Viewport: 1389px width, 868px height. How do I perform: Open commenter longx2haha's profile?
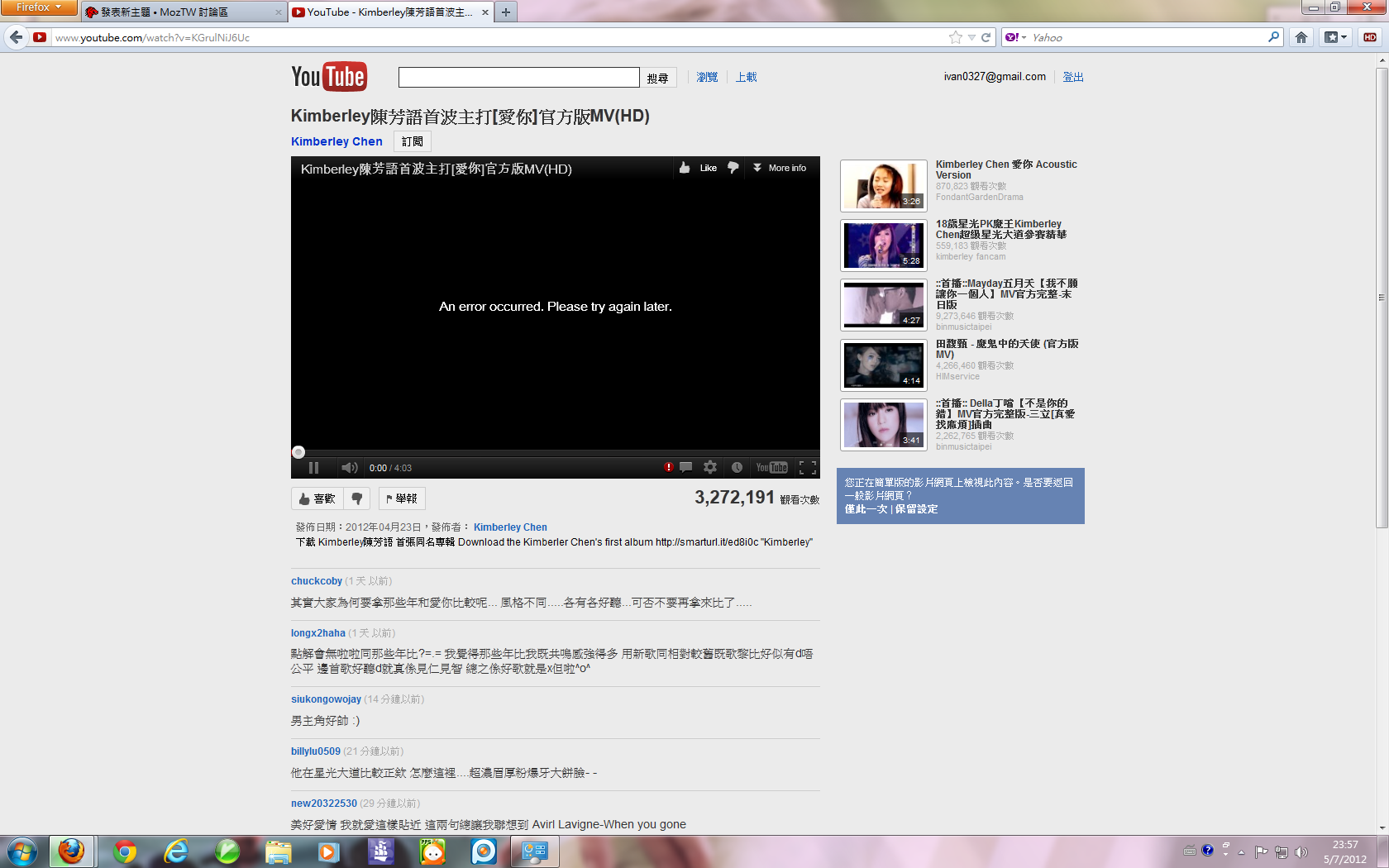click(318, 633)
